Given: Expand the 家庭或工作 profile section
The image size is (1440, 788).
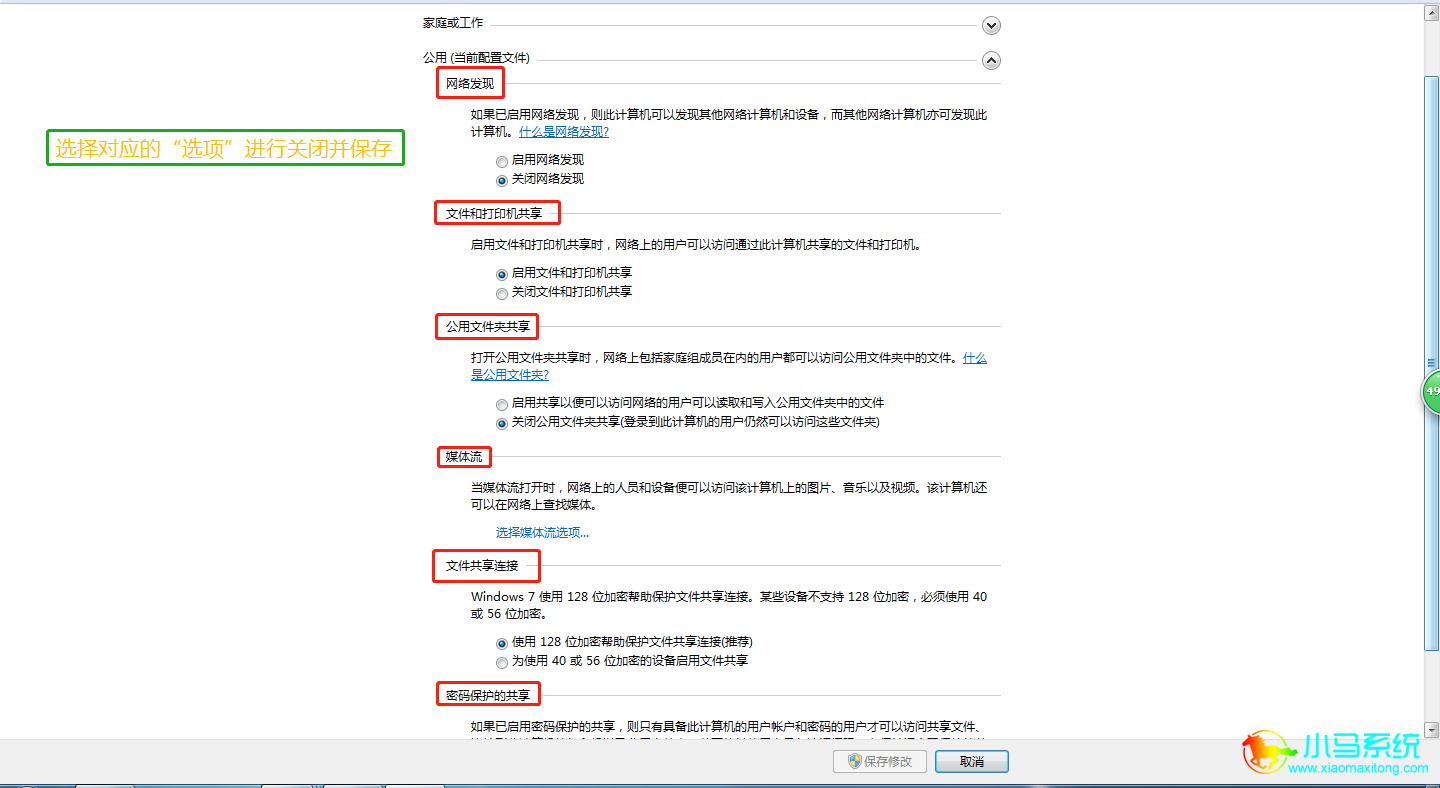Looking at the screenshot, I should 991,26.
